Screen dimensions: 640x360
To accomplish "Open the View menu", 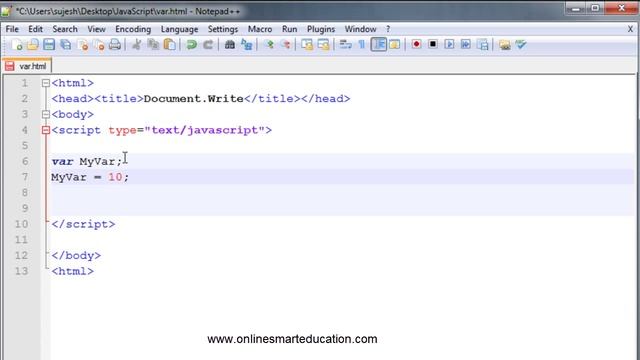I will (x=96, y=29).
